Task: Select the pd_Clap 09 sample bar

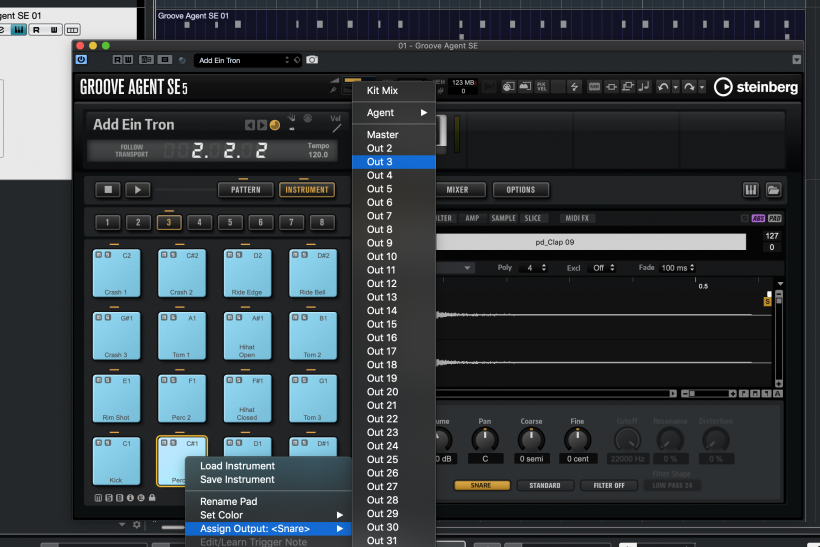Action: (591, 242)
